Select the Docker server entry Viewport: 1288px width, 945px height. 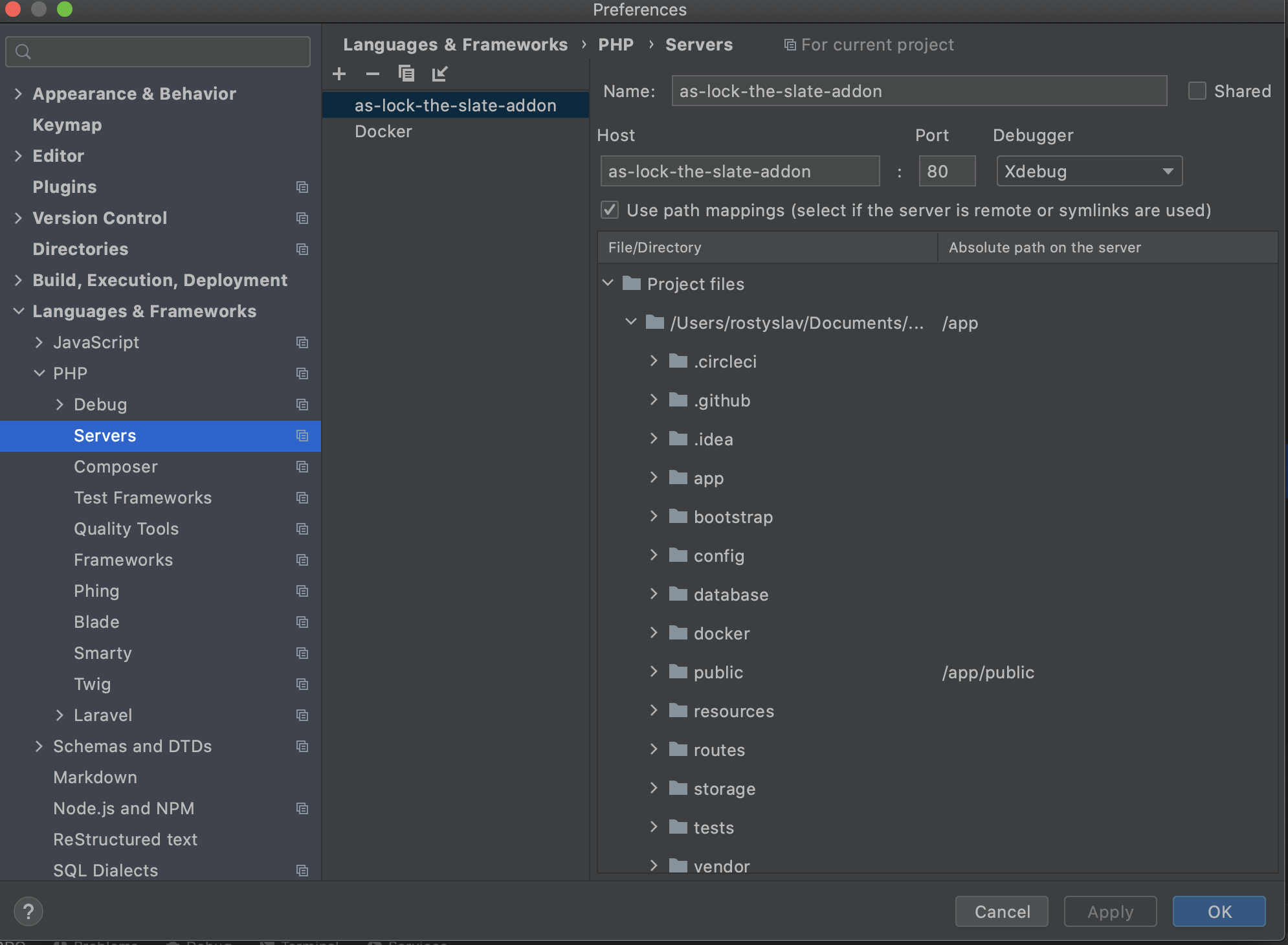(x=383, y=131)
